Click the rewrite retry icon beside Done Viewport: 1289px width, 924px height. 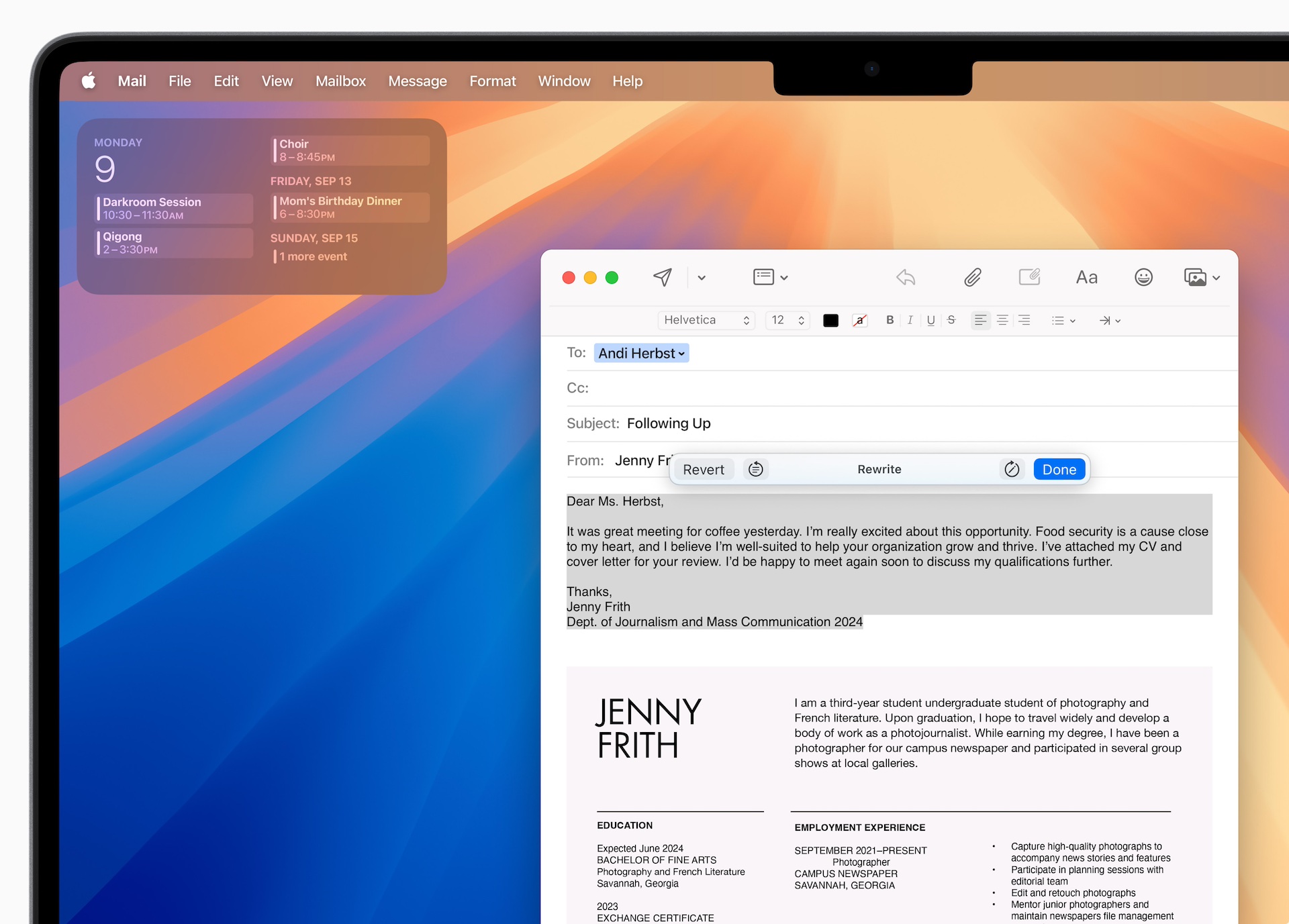pos(1012,469)
